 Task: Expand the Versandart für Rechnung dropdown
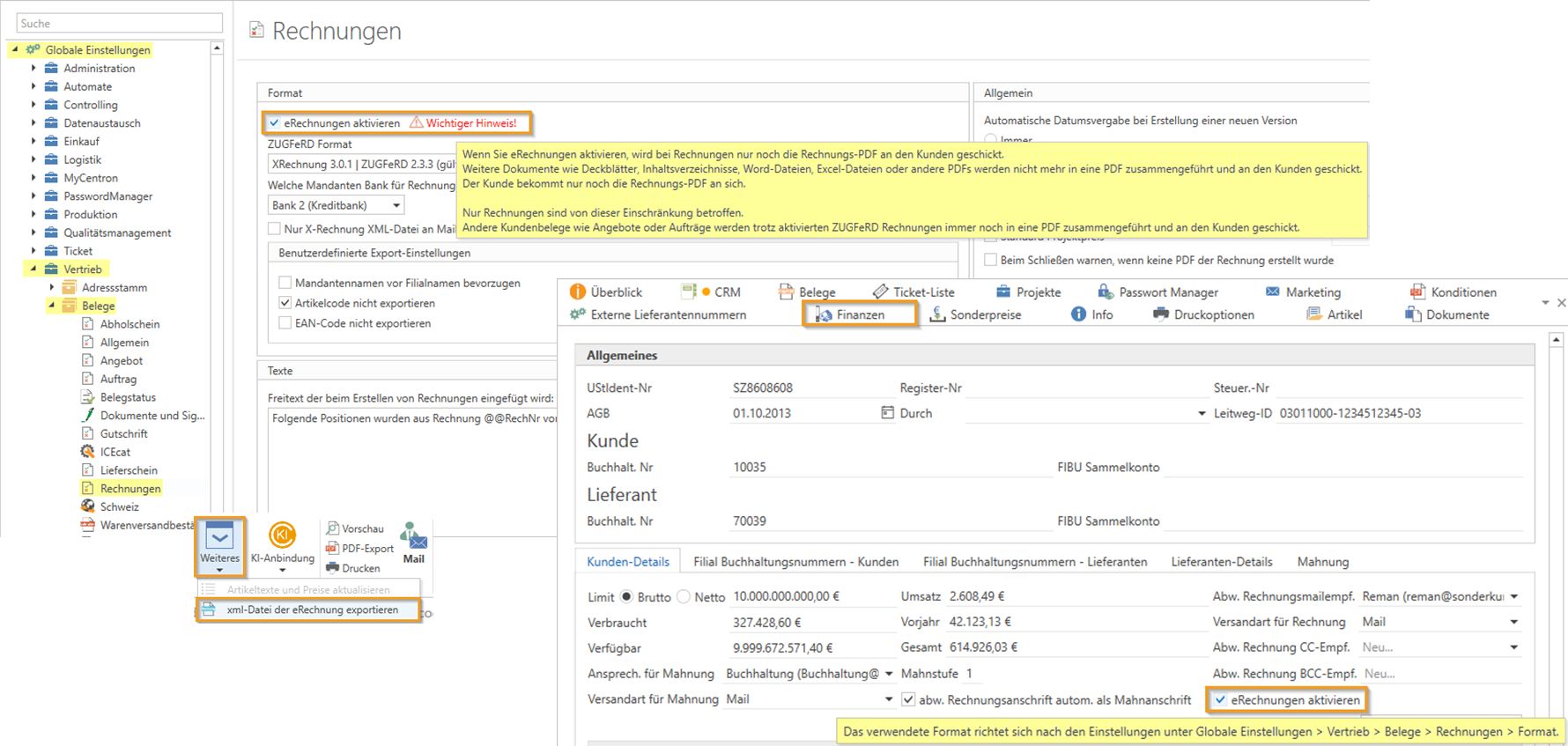click(x=1513, y=622)
